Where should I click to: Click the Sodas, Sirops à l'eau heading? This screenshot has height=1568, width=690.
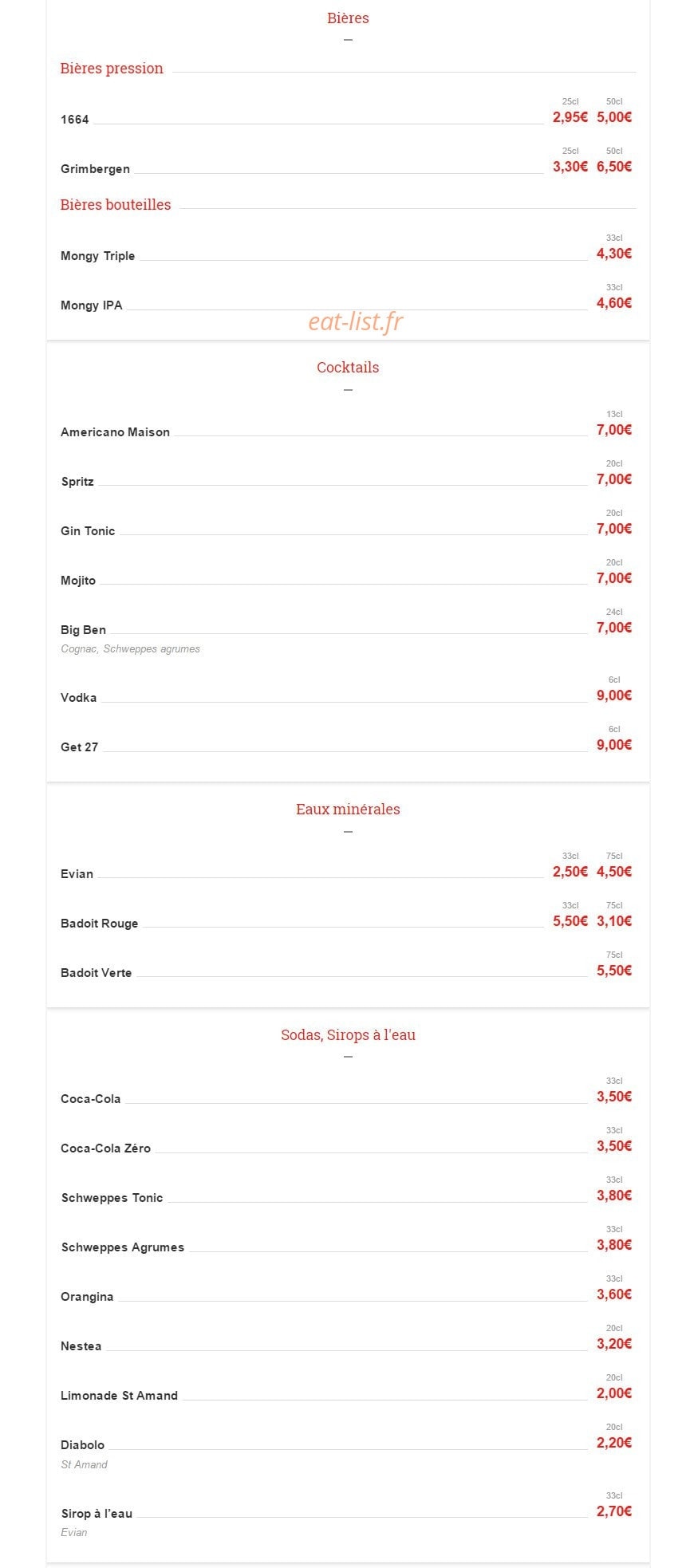[348, 1035]
